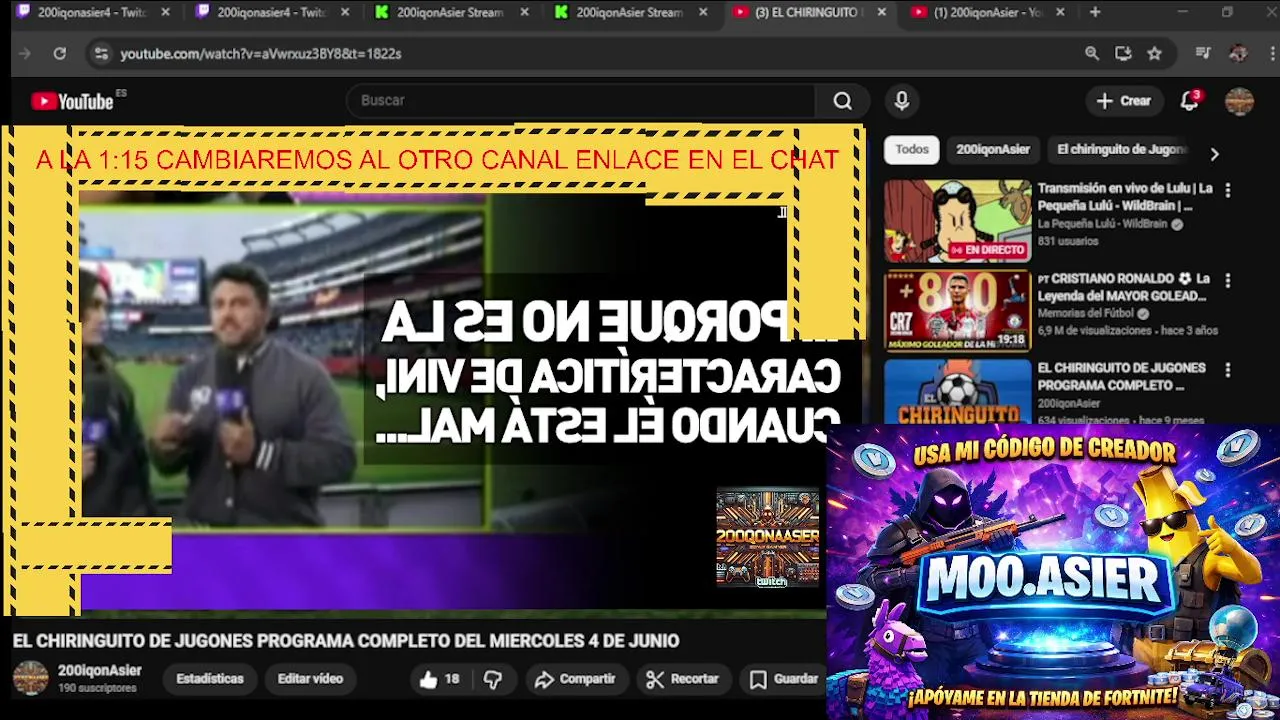Close the EL CHIRINGUITO tab
The width and height of the screenshot is (1280, 720).
pyautogui.click(x=881, y=13)
